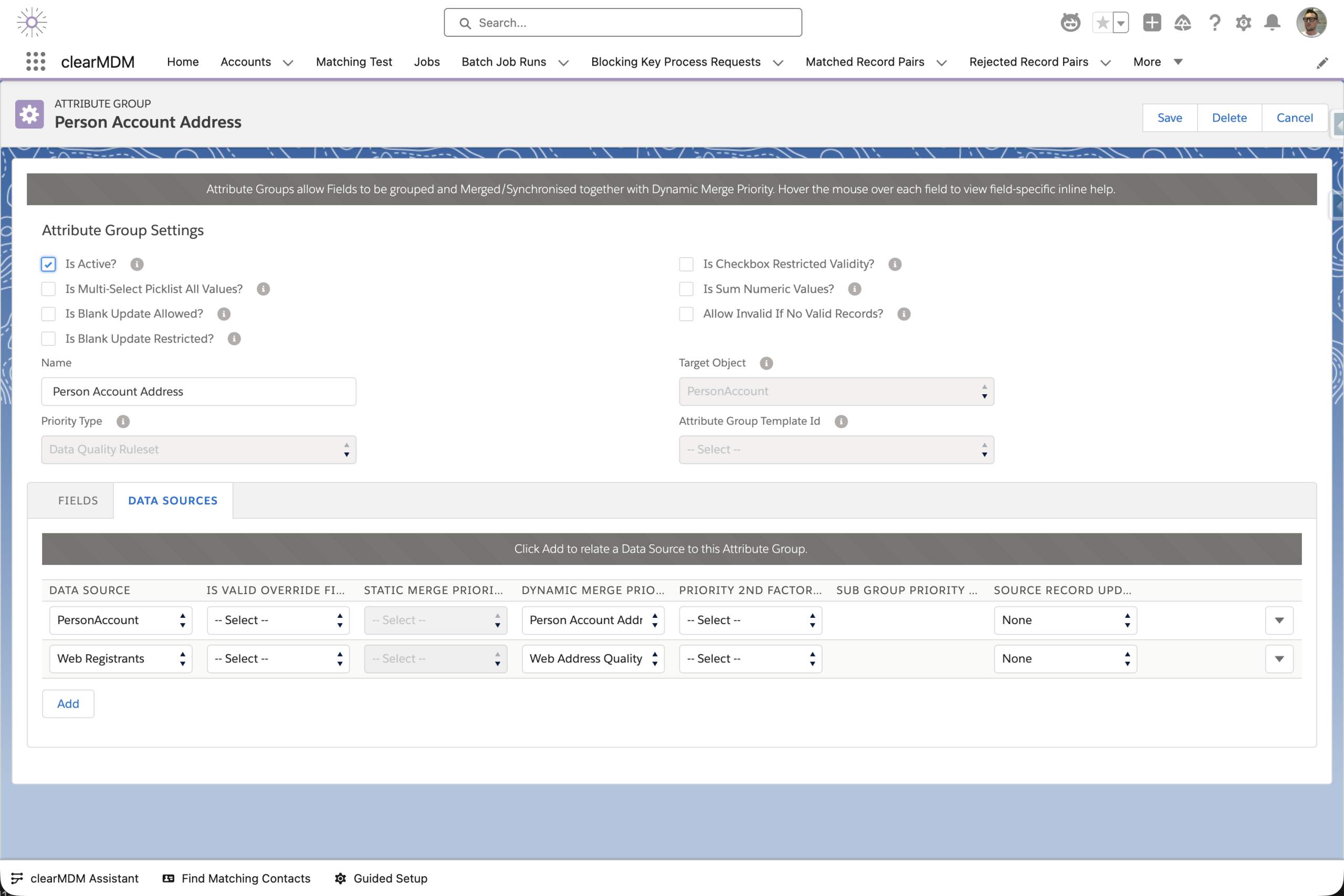Open Guided Setup in utility bar
Viewport: 1344px width, 896px height.
(381, 878)
